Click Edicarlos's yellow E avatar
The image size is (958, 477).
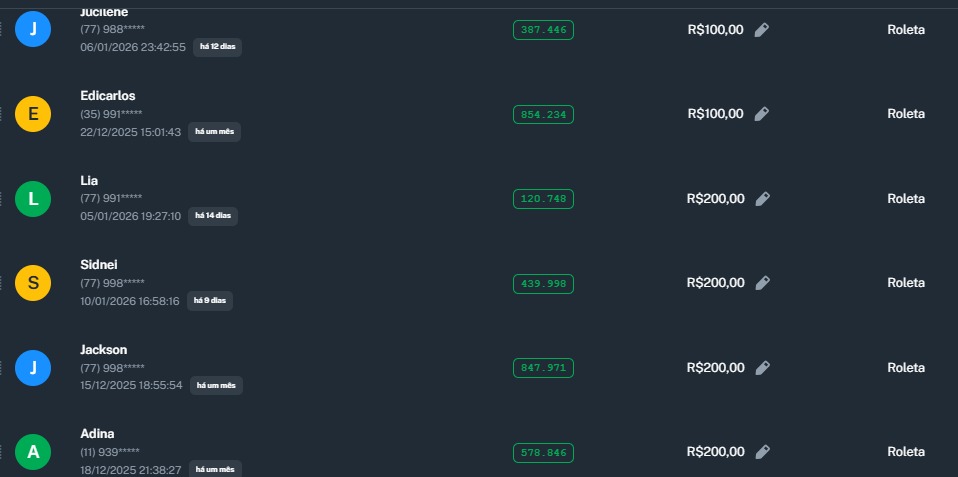33,114
